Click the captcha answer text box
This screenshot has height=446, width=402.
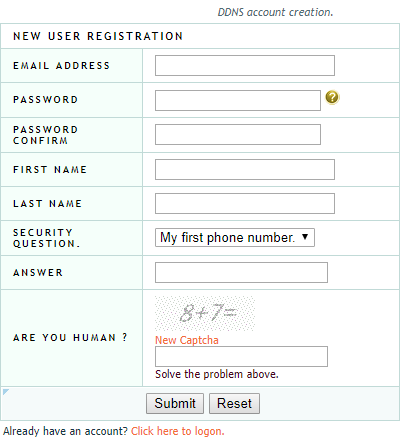click(241, 356)
